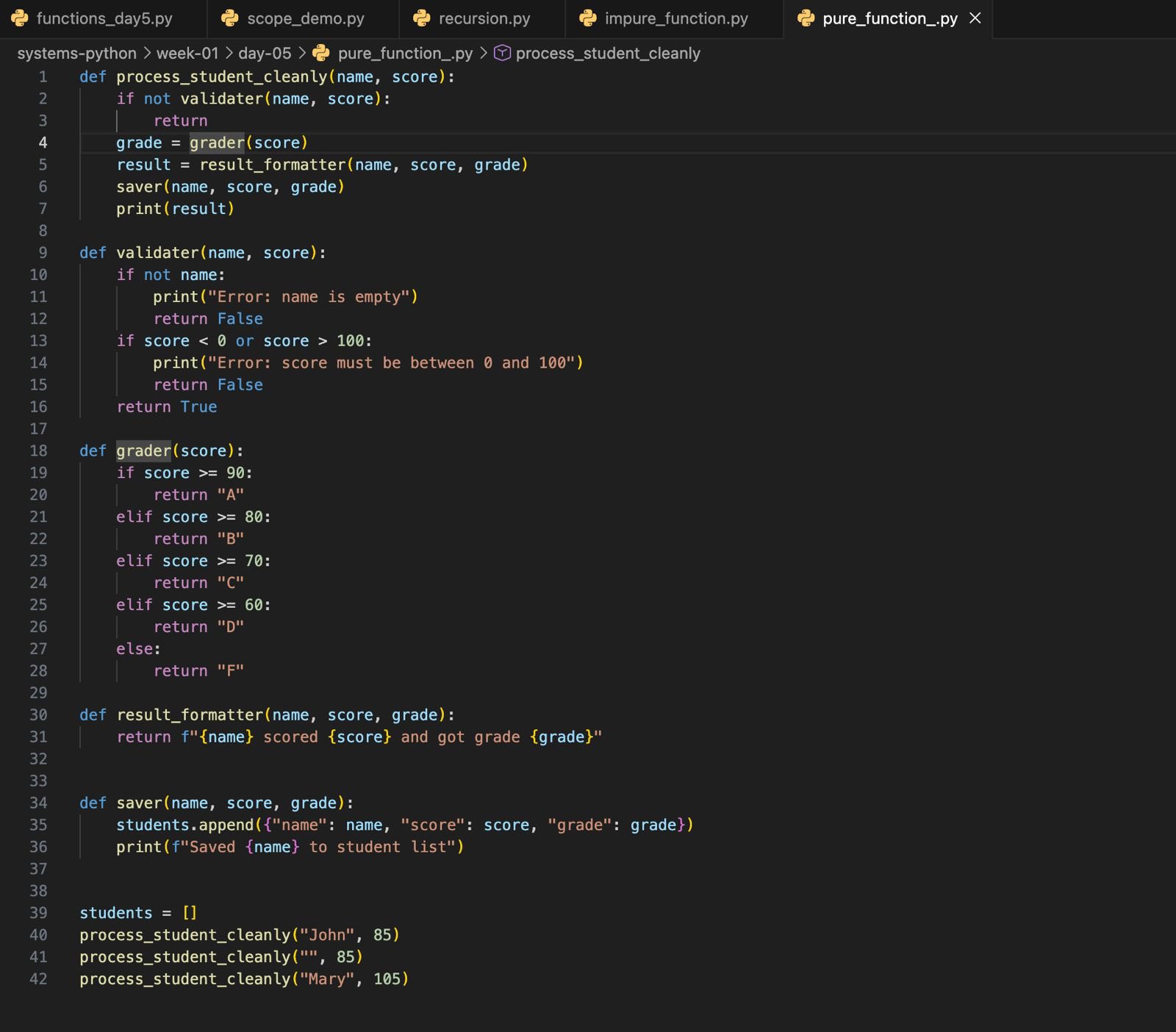Close the pure_function_.py tab
1176x1032 pixels.
(975, 18)
